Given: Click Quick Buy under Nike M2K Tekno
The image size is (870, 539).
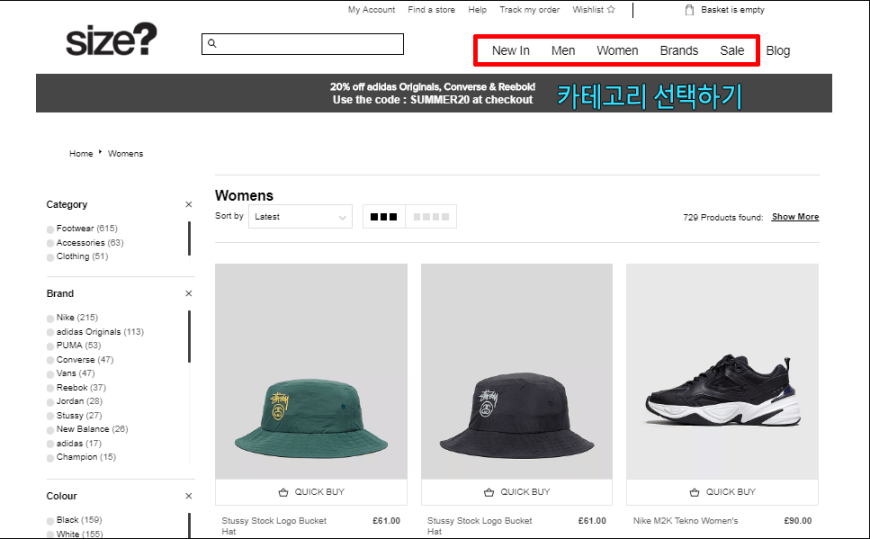Looking at the screenshot, I should click(x=722, y=492).
